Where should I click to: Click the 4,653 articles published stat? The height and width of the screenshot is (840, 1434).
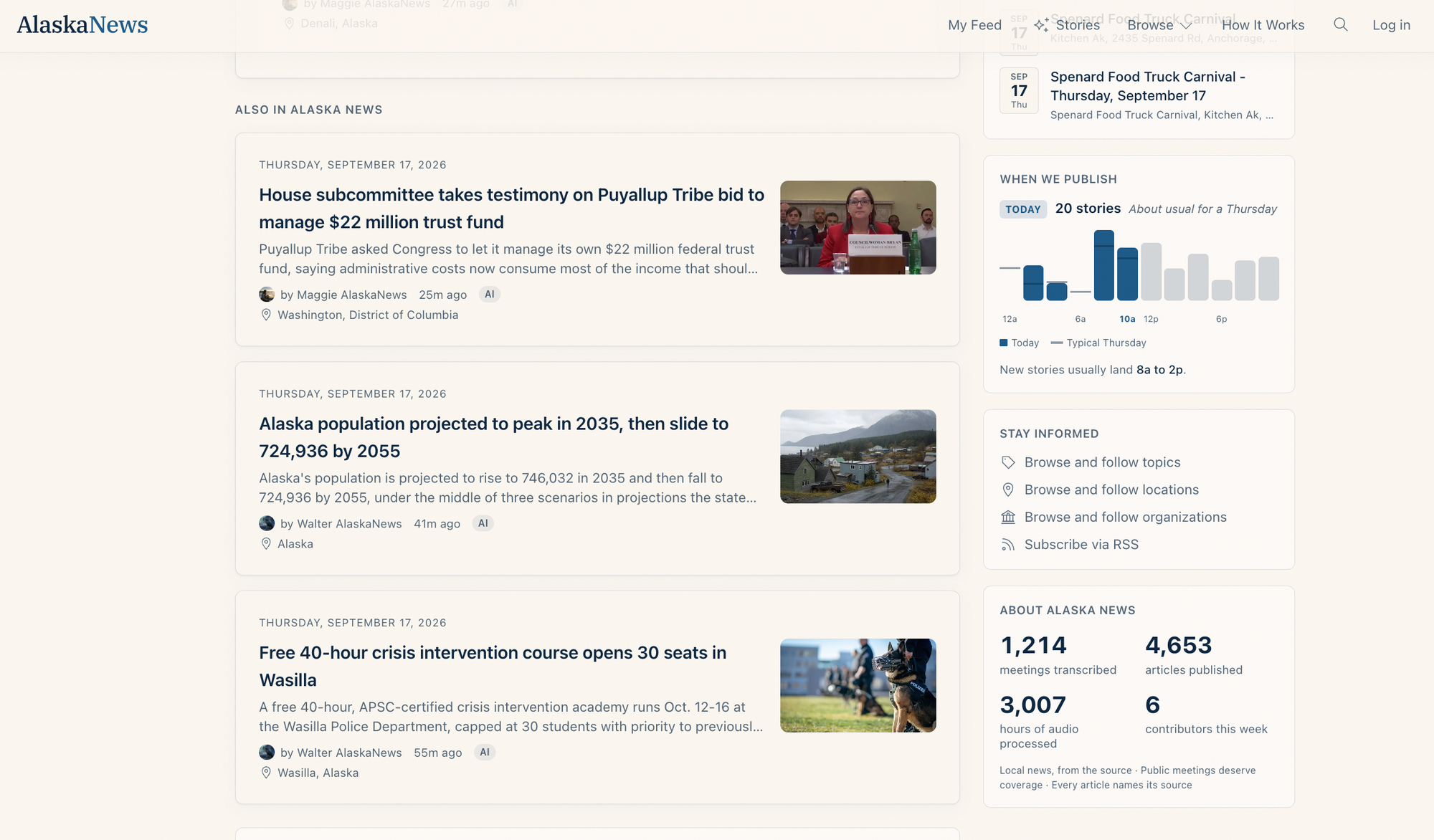(1194, 655)
